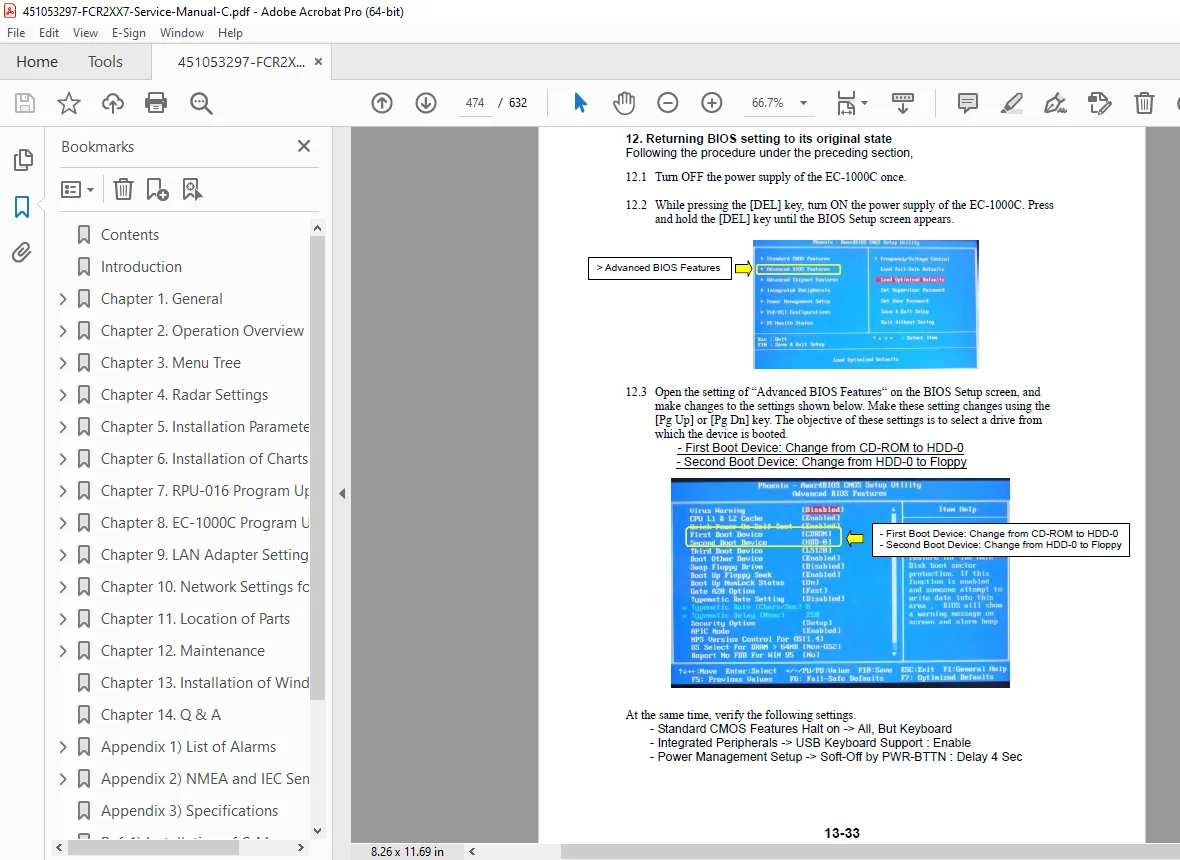1180x860 pixels.
Task: Open the Window menu
Action: (181, 33)
